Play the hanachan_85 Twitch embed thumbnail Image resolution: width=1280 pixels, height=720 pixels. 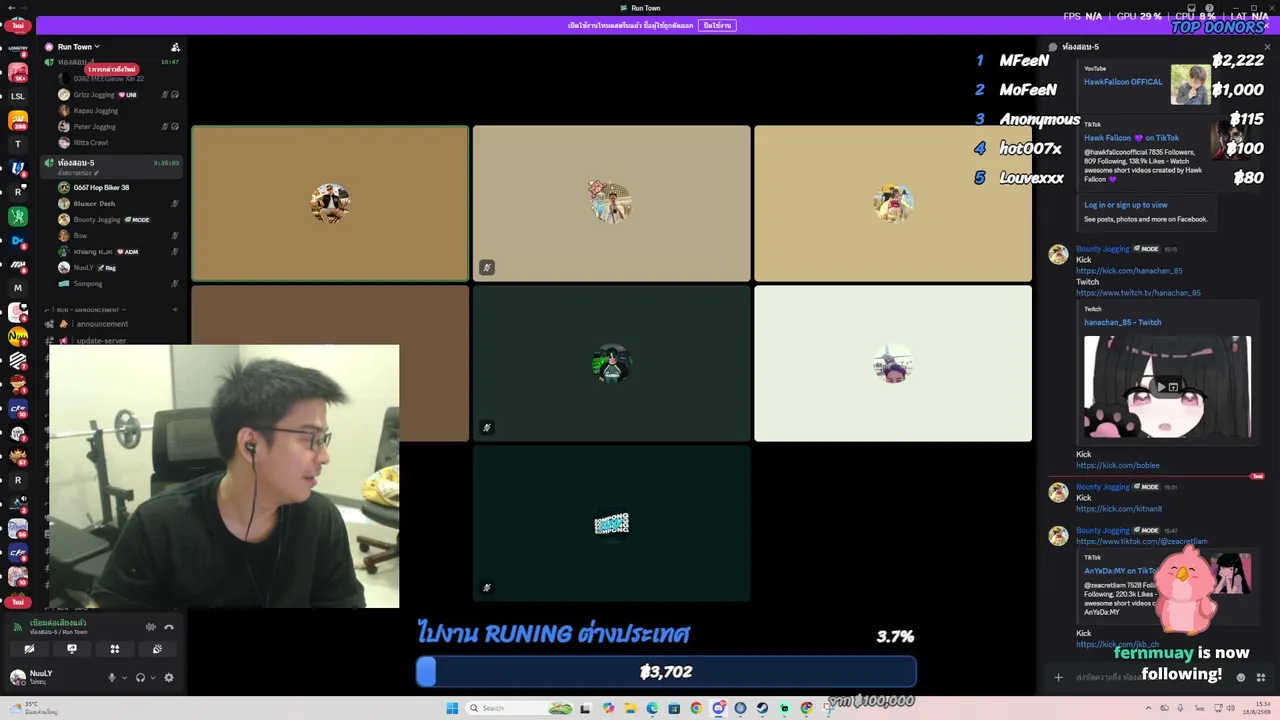click(x=1167, y=387)
